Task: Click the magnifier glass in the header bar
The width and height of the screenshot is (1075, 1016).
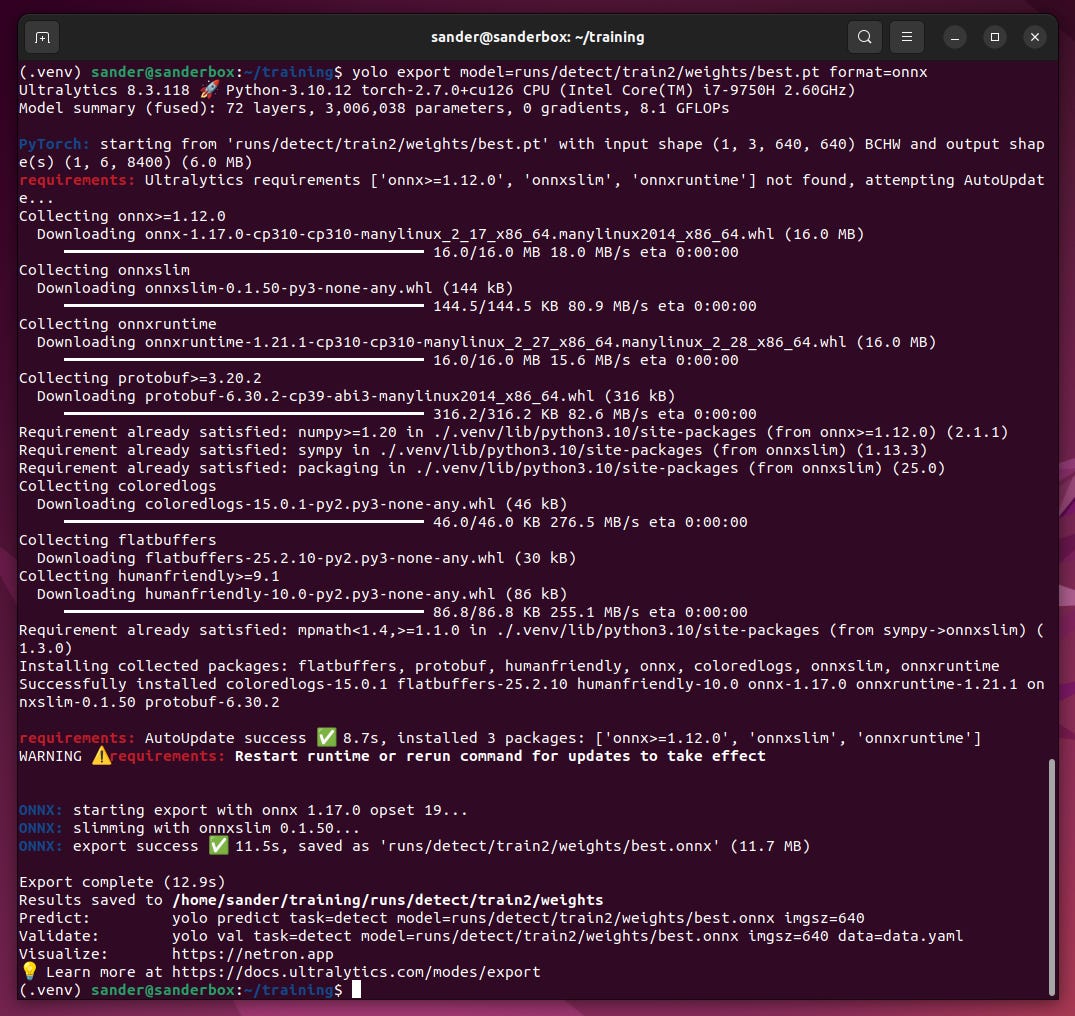Action: click(864, 36)
